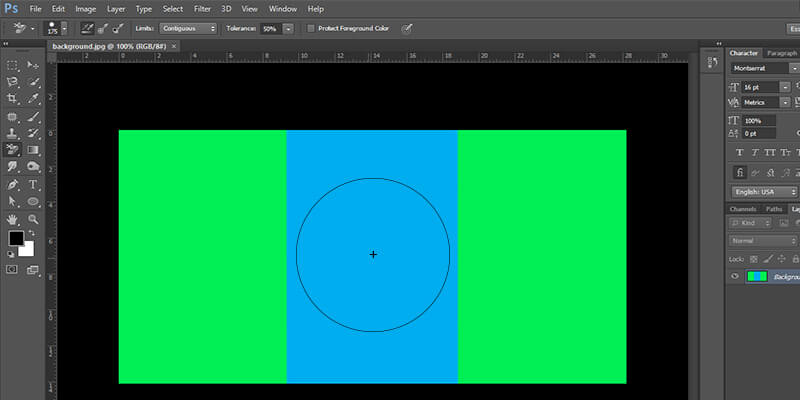
Task: Reset default foreground and background colors
Action: tap(10, 254)
